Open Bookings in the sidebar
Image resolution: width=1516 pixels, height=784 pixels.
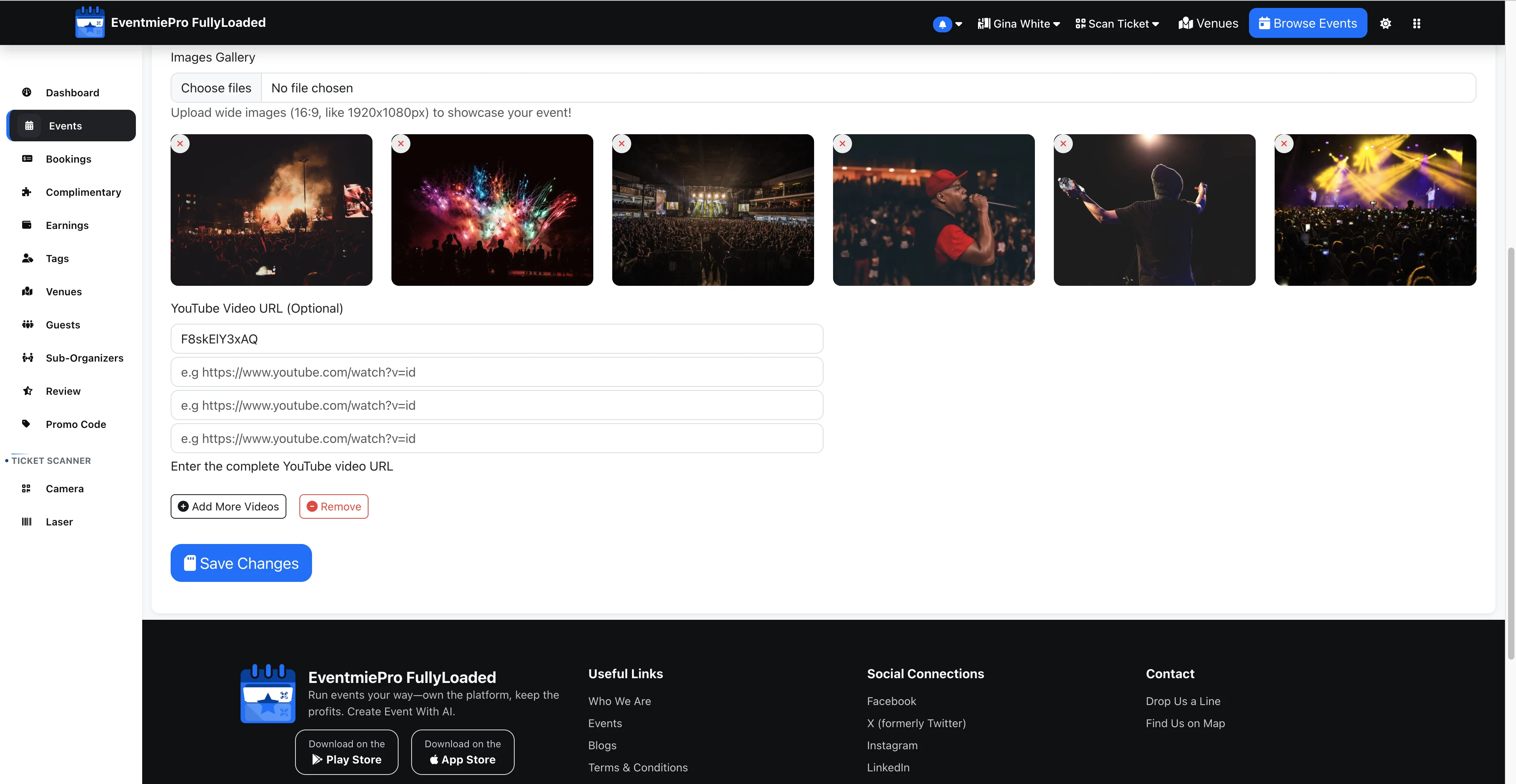click(x=71, y=159)
